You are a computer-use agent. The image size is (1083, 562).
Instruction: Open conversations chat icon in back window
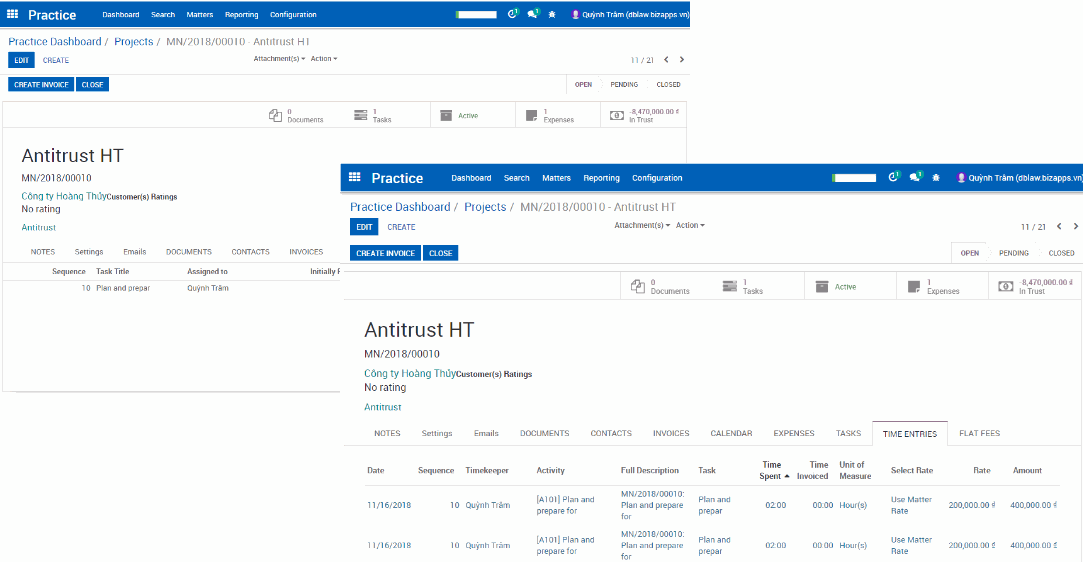click(533, 14)
